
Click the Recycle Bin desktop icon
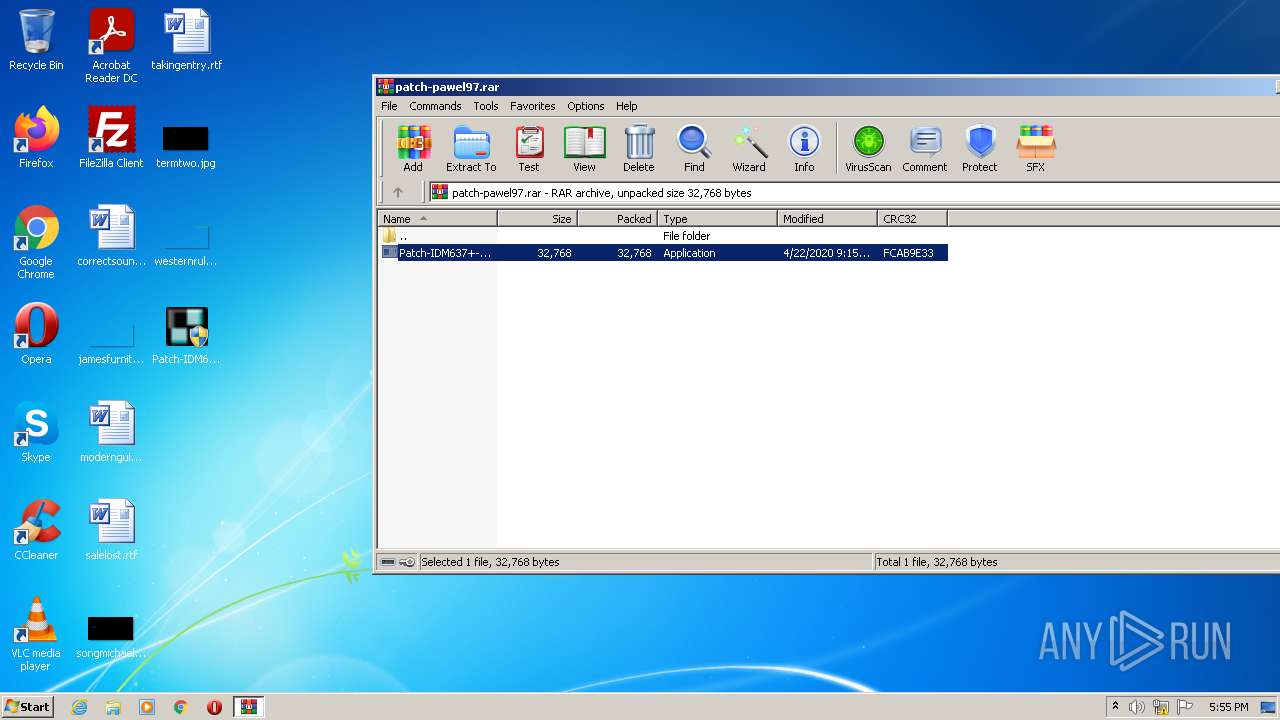(36, 40)
